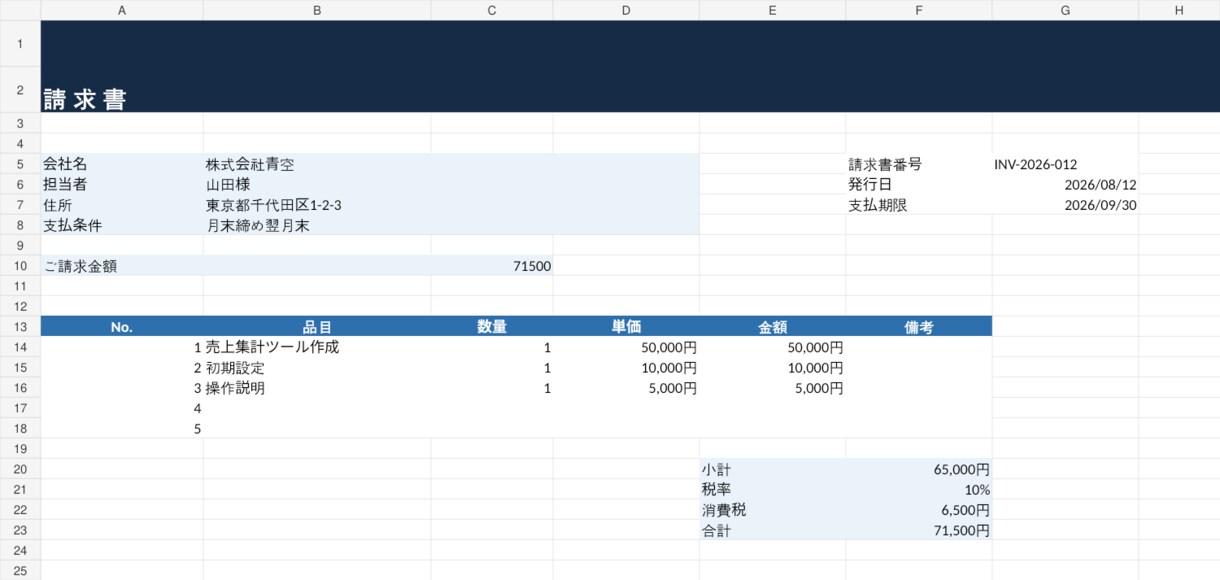Click the ご請求金額 label cell

click(122, 266)
